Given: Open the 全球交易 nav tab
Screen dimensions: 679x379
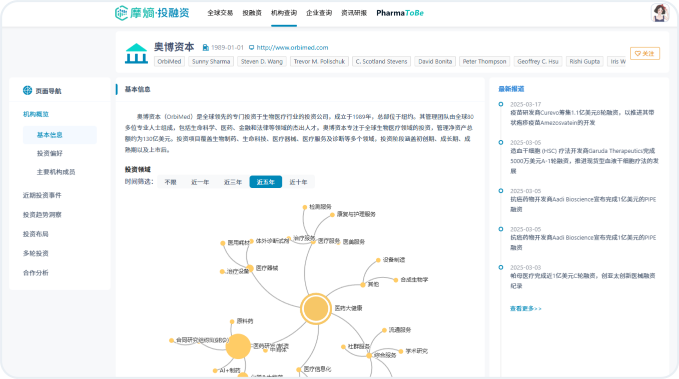Looking at the screenshot, I should point(220,13).
